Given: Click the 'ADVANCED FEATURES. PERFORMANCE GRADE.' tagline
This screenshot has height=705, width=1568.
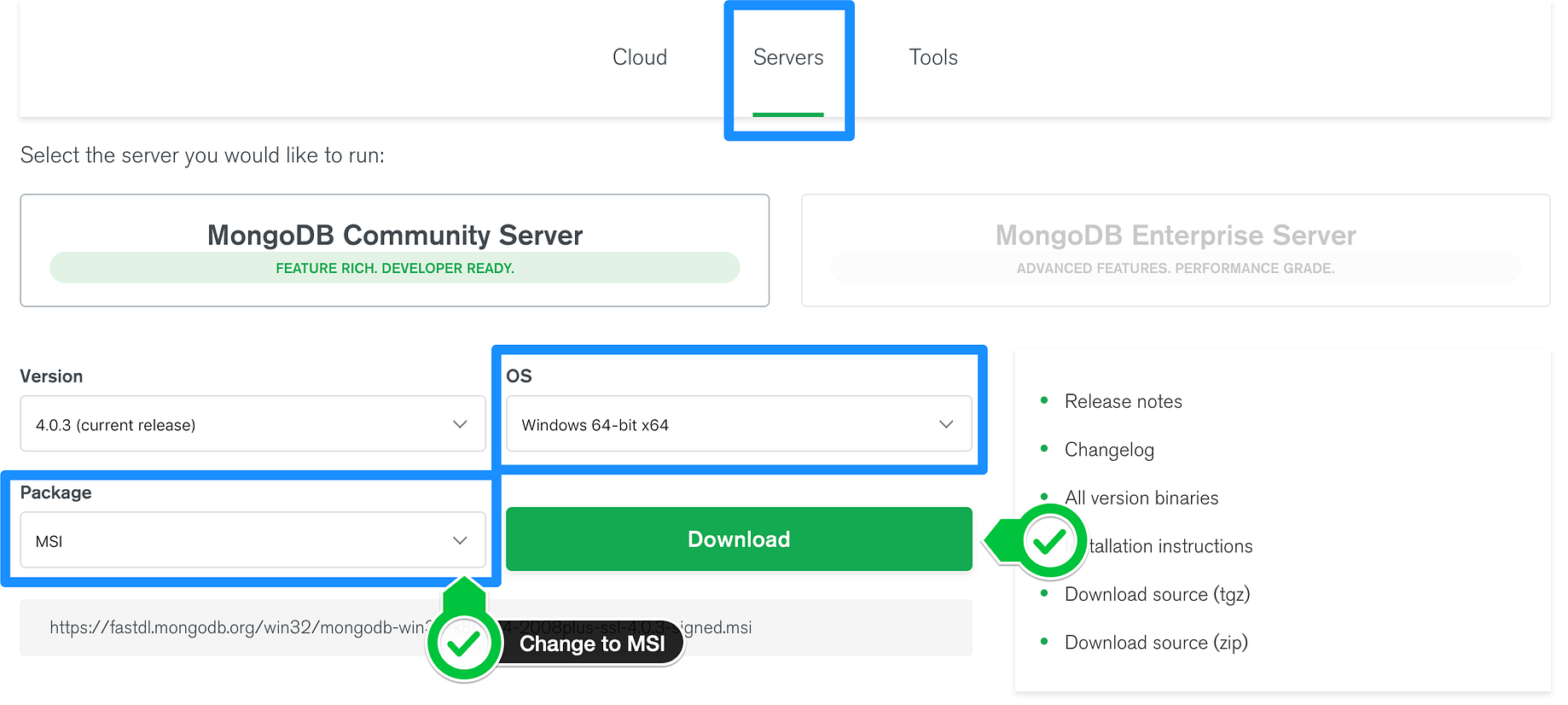Looking at the screenshot, I should (x=1176, y=268).
